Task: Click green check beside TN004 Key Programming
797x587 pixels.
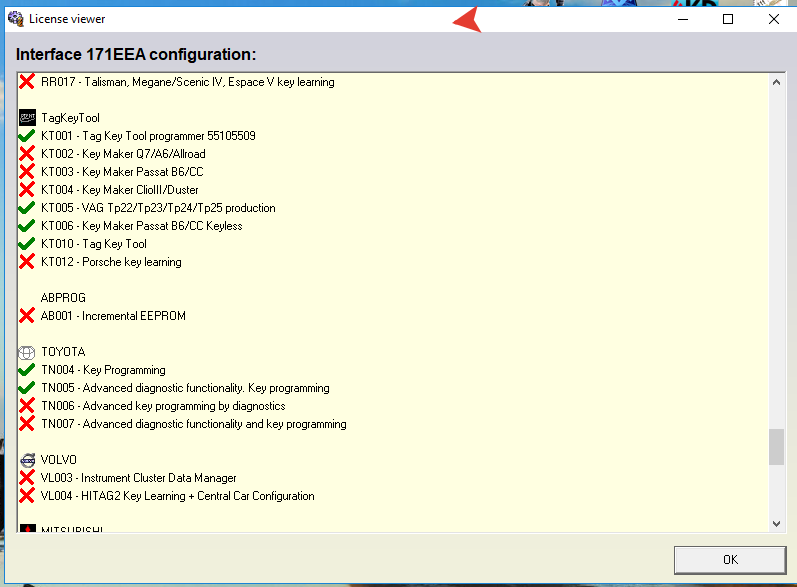Action: point(26,370)
